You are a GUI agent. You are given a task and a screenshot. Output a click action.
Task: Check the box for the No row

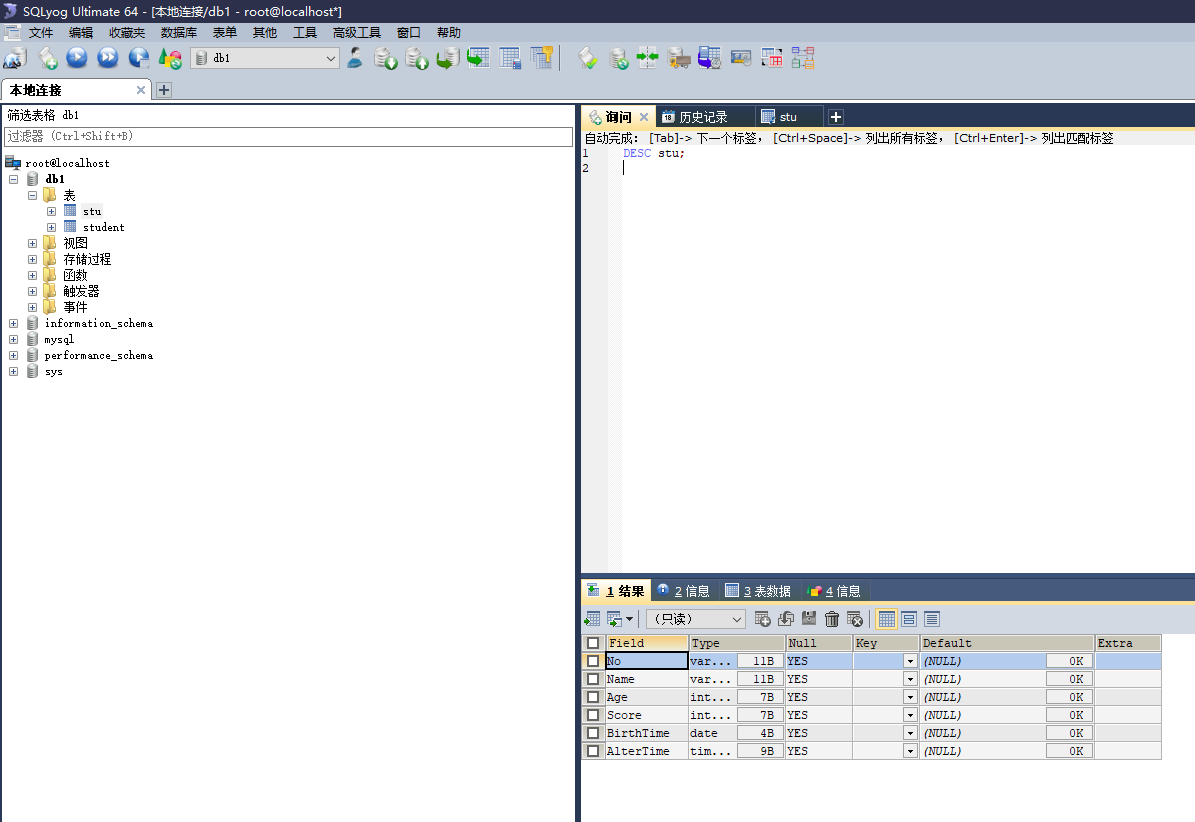click(x=593, y=660)
